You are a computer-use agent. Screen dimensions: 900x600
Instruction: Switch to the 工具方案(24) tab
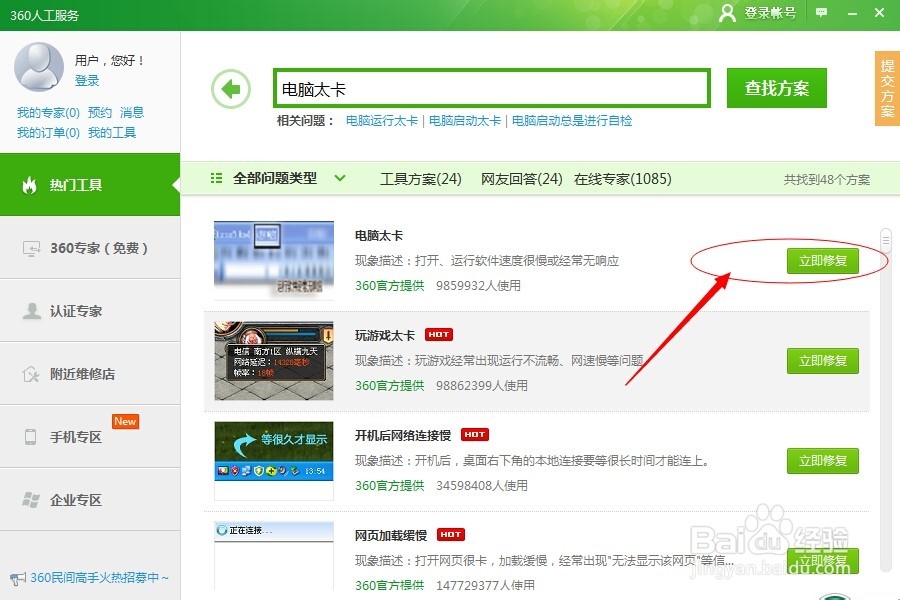(421, 179)
